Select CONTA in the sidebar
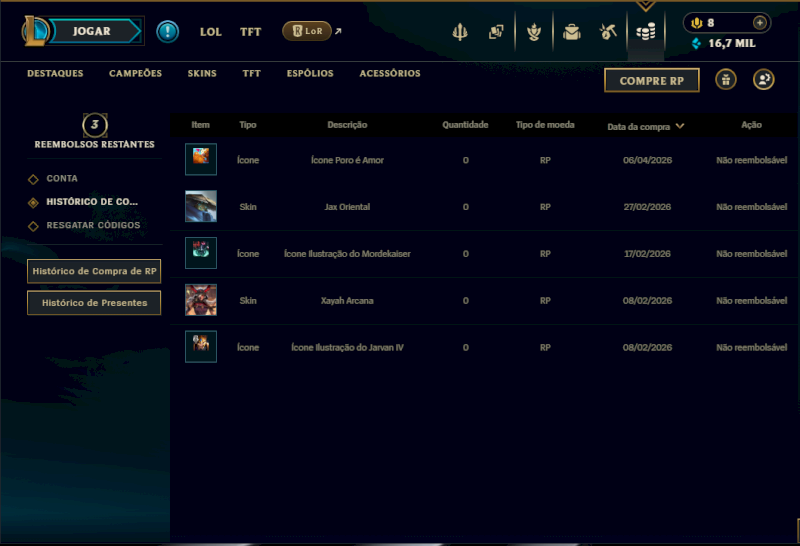The height and width of the screenshot is (546, 800). coord(62,179)
